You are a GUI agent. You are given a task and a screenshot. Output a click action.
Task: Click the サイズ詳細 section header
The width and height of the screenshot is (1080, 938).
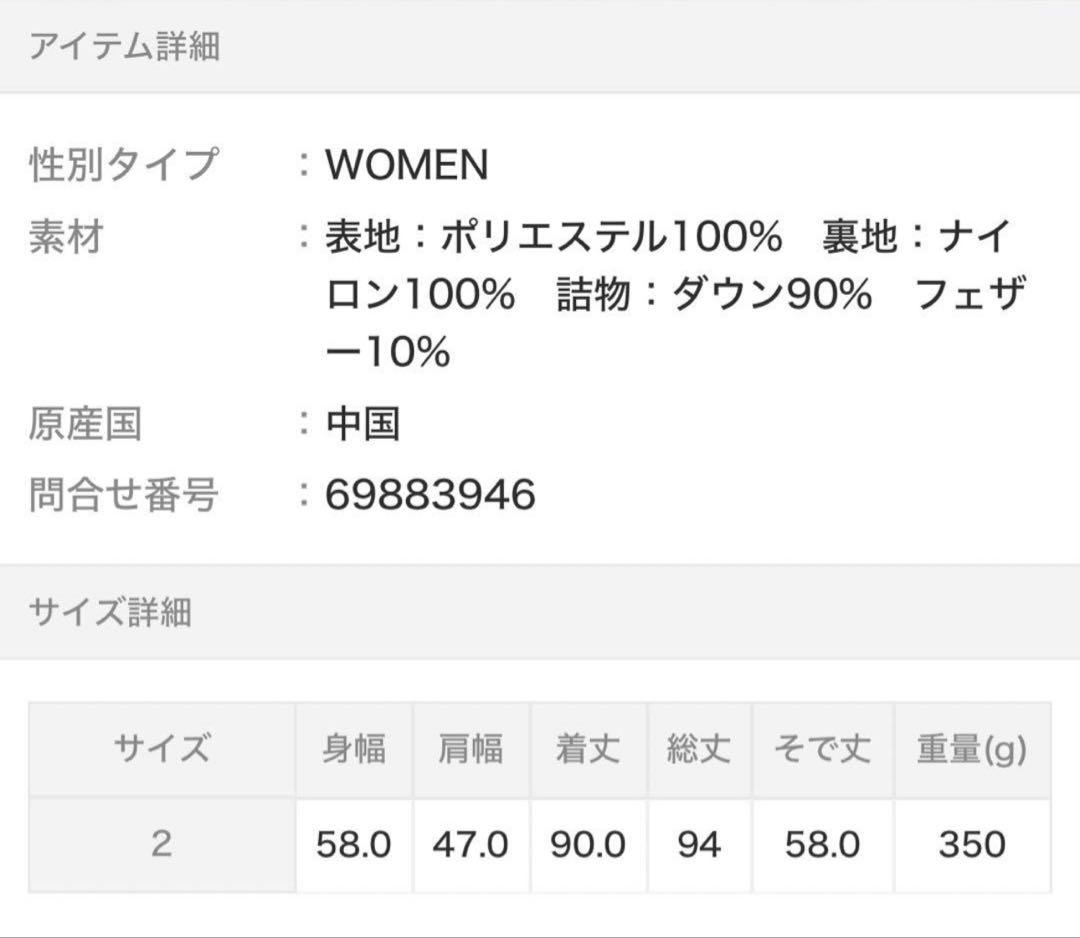point(110,612)
